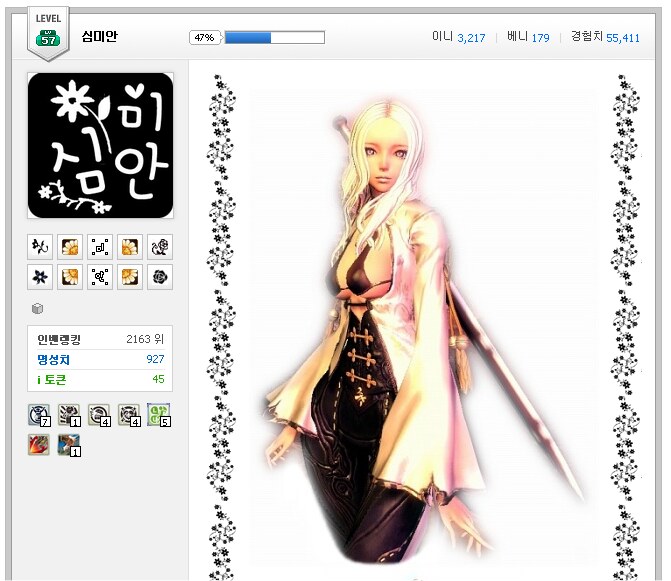Screen dimensions: 671x581
Task: Click the first orange daisy icon in top row
Action: [70, 247]
